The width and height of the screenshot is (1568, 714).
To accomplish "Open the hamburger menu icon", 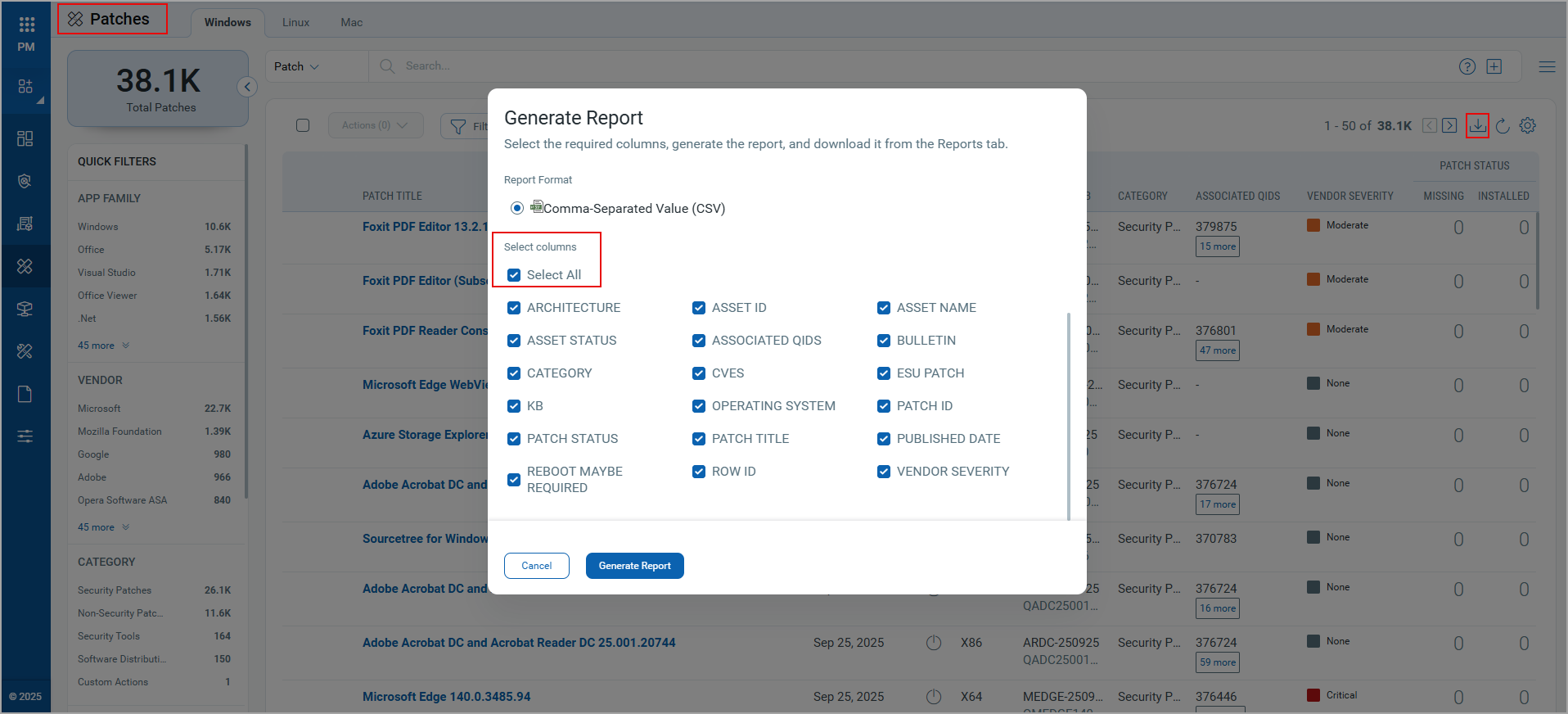I will [x=1546, y=67].
